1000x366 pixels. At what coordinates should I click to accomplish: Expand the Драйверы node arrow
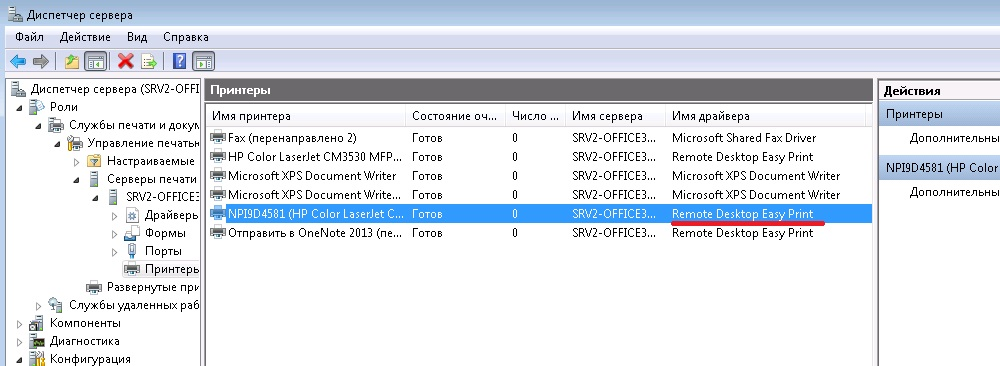(115, 215)
